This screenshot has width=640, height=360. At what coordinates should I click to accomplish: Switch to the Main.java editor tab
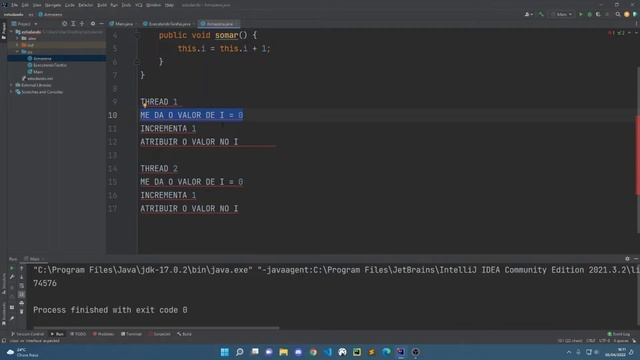coord(121,24)
